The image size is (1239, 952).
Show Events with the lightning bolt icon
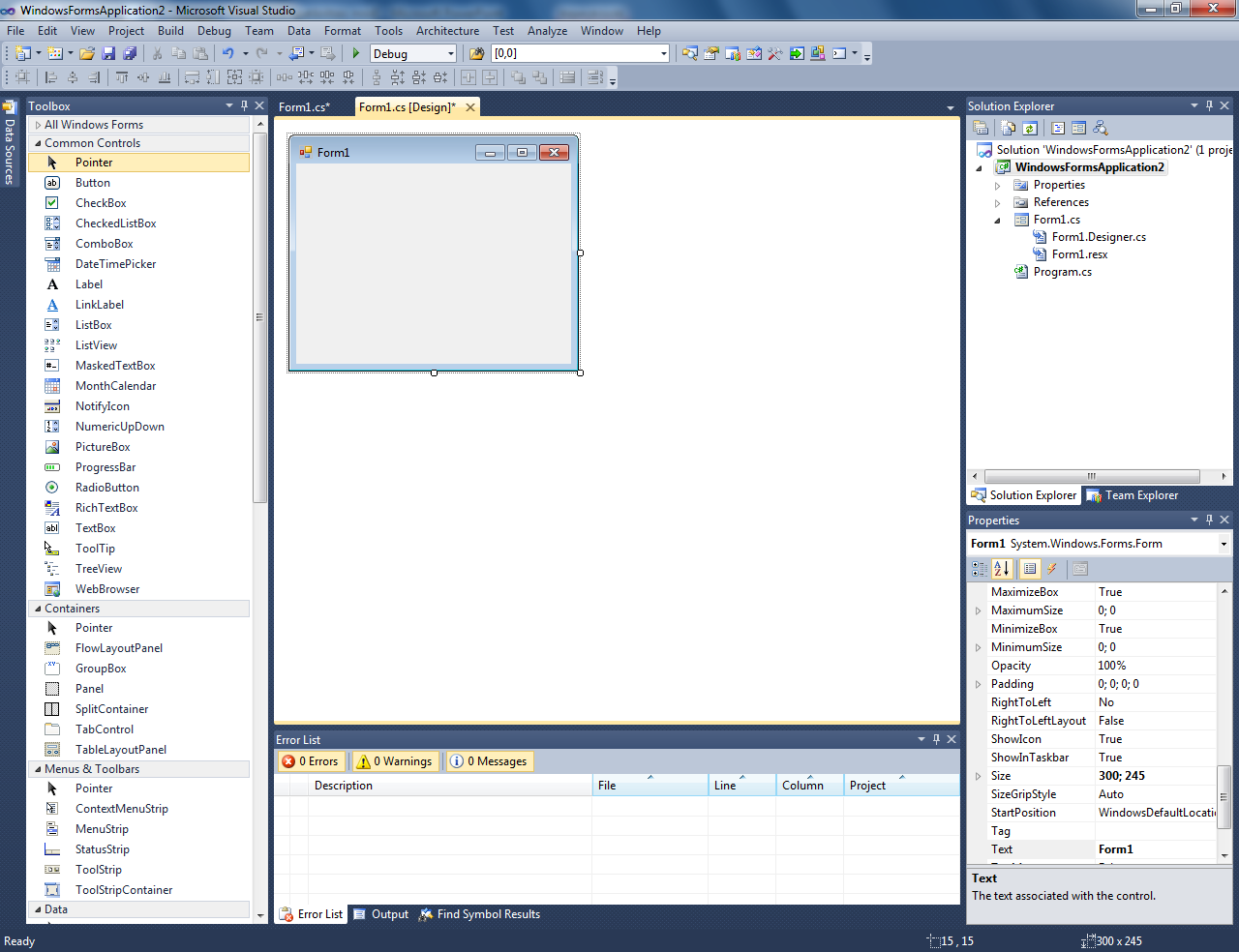pyautogui.click(x=1052, y=569)
